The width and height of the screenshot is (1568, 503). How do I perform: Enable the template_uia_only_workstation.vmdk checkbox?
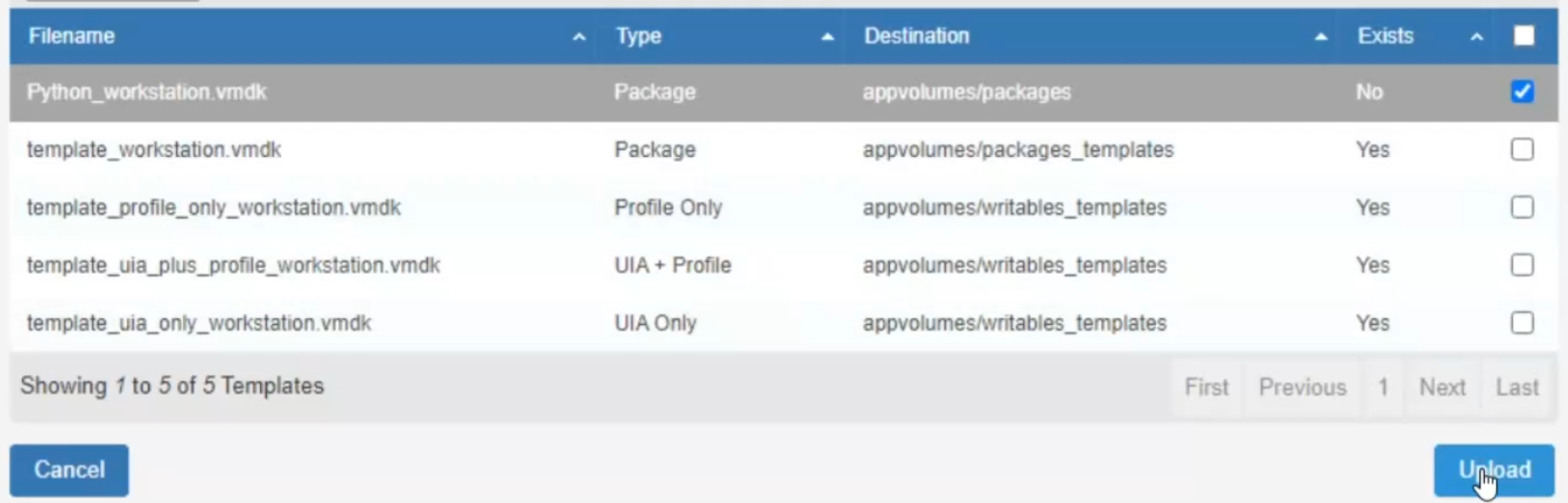point(1522,323)
